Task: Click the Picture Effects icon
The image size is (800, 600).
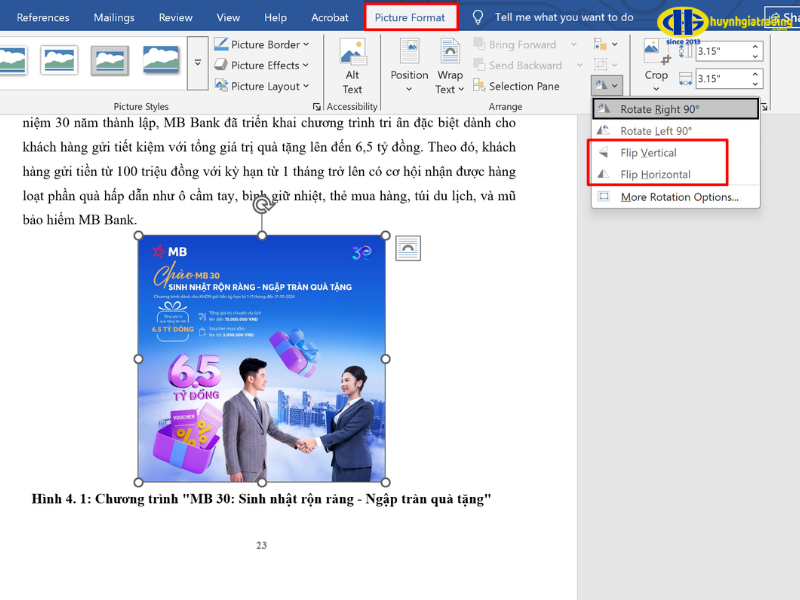Action: click(x=221, y=65)
